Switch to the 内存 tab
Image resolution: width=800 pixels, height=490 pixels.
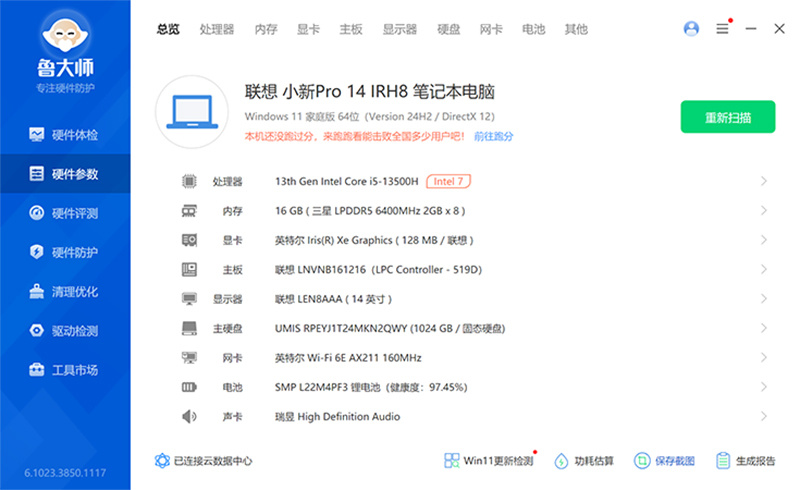pos(266,29)
